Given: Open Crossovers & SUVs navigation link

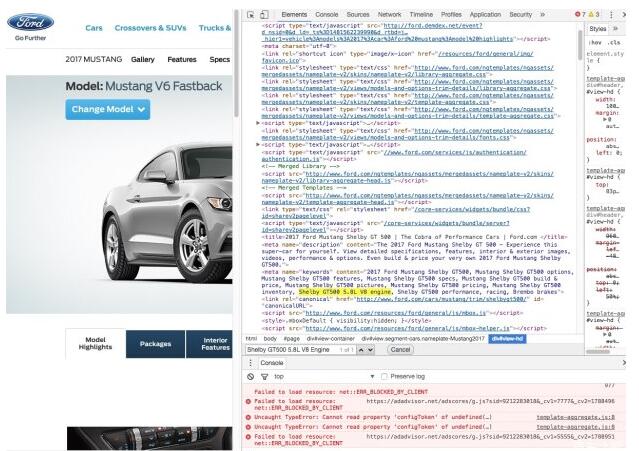Looking at the screenshot, I should point(150,28).
